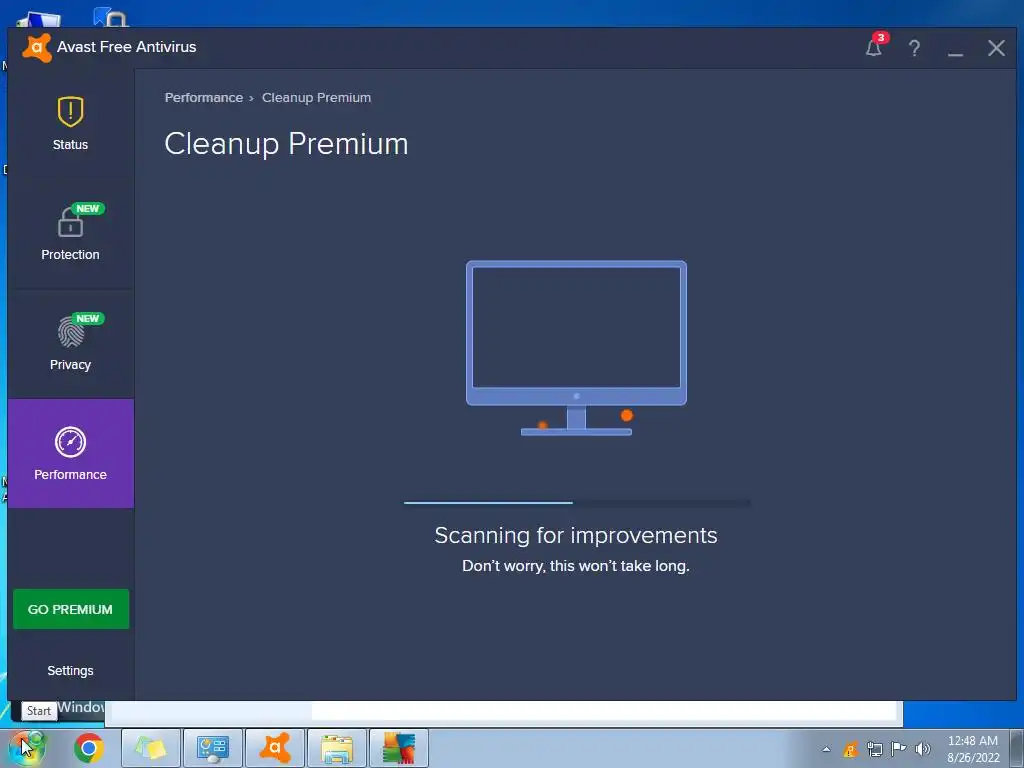Launch Google Chrome from taskbar
This screenshot has height=768, width=1024.
(x=89, y=748)
